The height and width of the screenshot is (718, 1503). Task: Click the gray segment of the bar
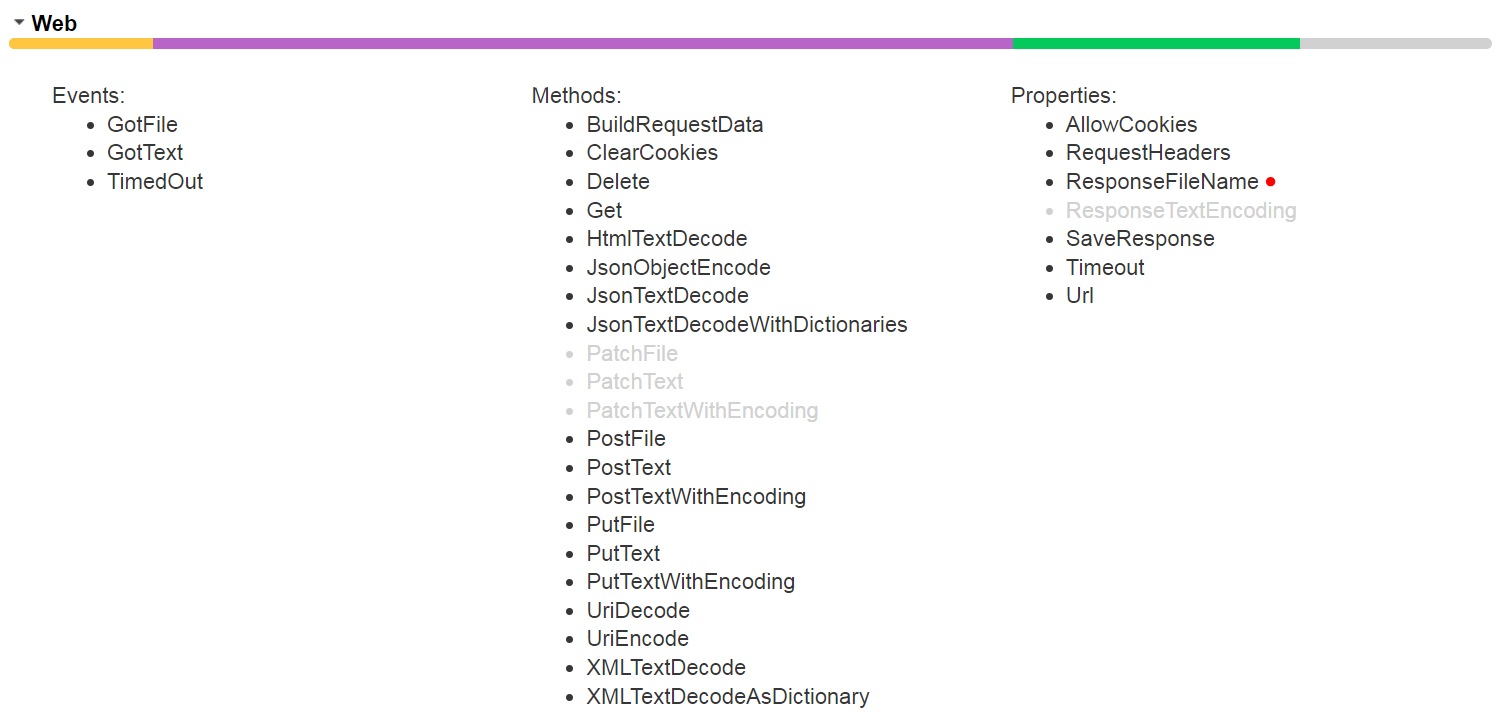click(x=1395, y=44)
